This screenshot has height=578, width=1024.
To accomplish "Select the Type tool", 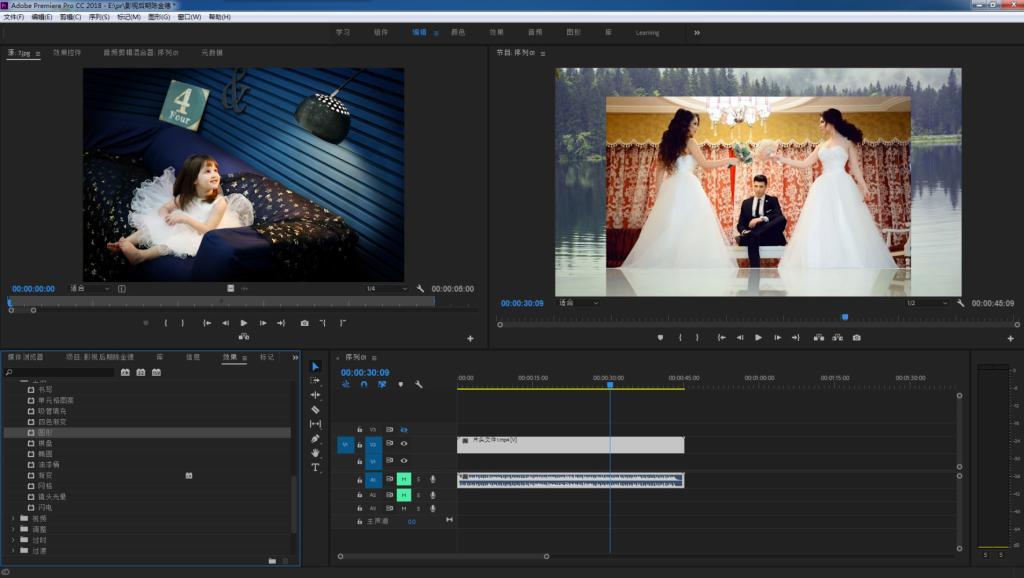I will (316, 467).
